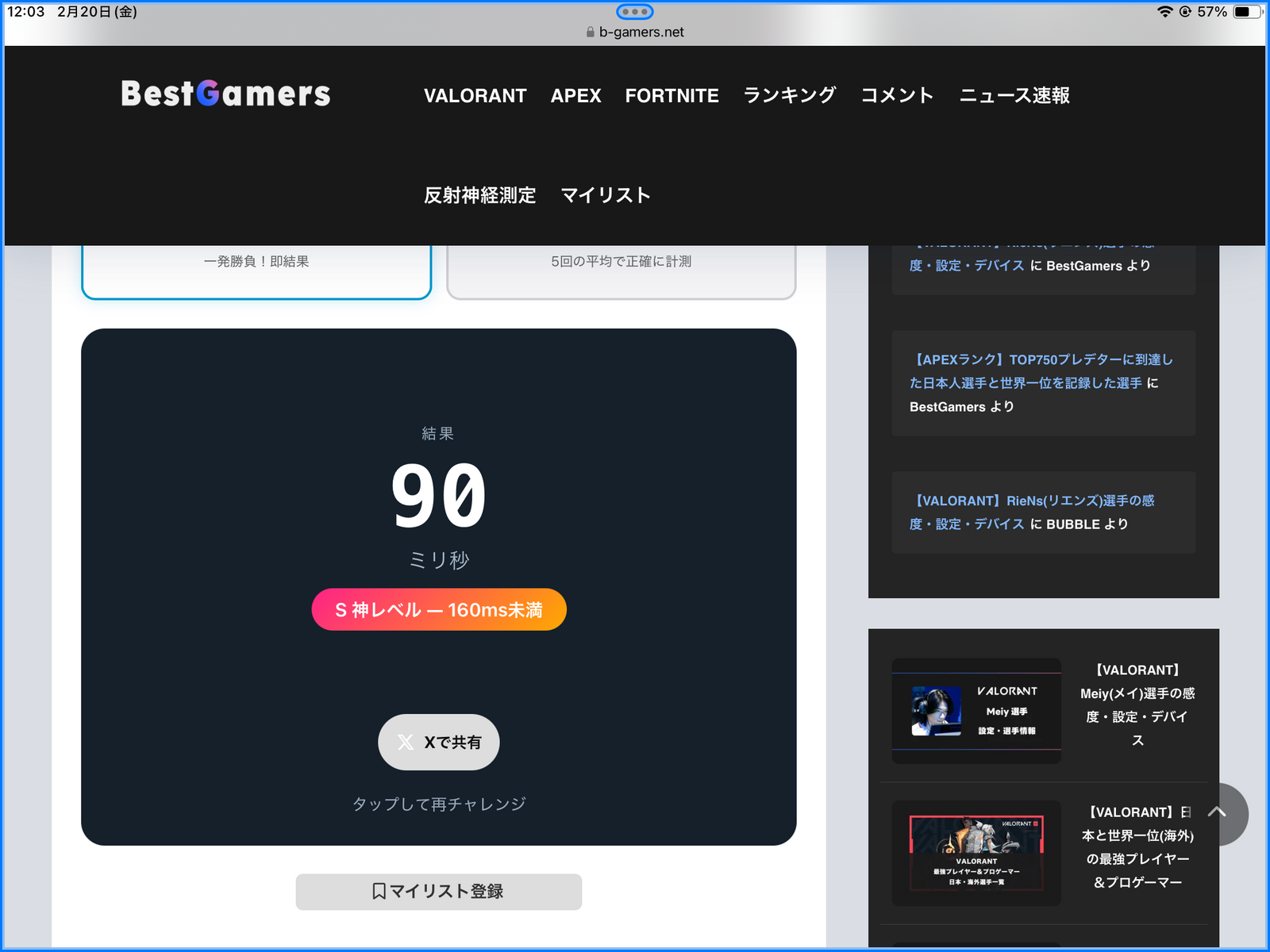Tap the three-dot multitasking icon
1270x952 pixels.
[634, 12]
